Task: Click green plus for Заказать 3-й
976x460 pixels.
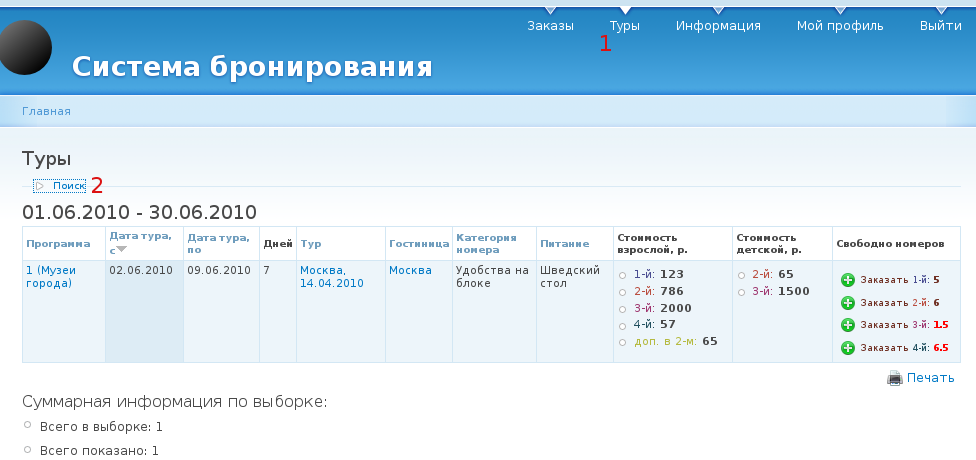Action: pos(848,325)
